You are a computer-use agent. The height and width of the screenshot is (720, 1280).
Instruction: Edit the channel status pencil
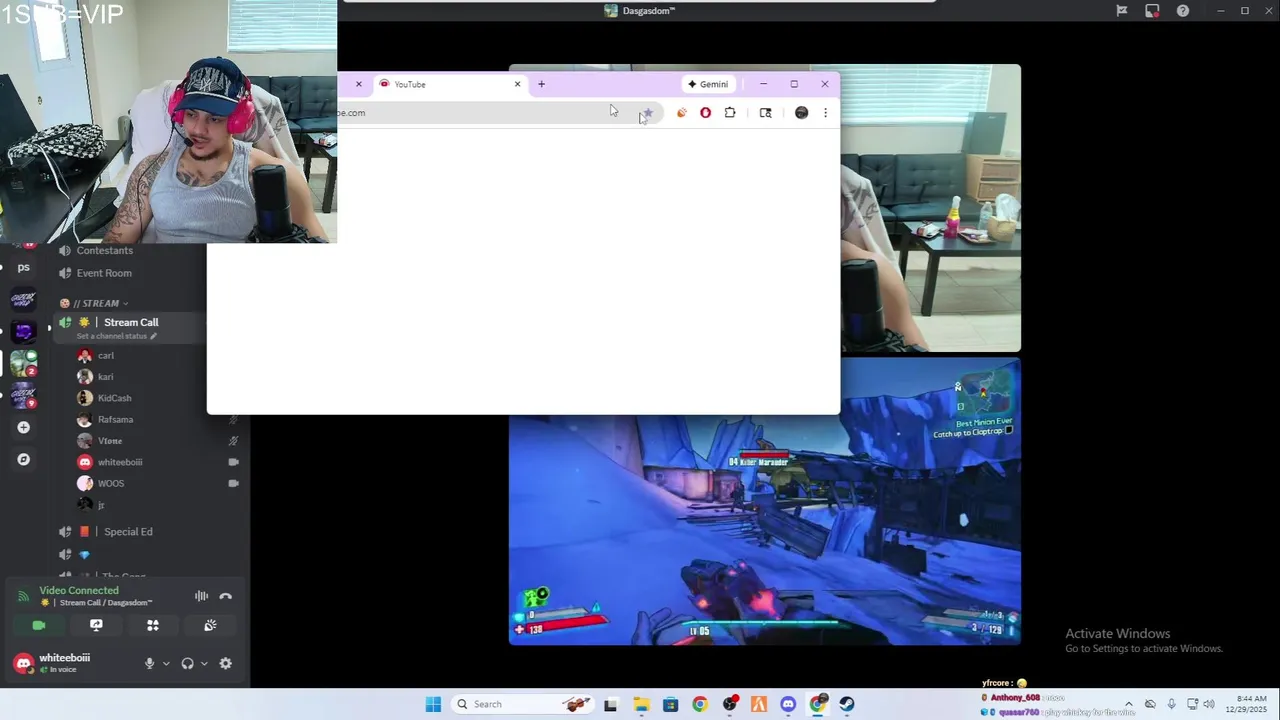(153, 336)
